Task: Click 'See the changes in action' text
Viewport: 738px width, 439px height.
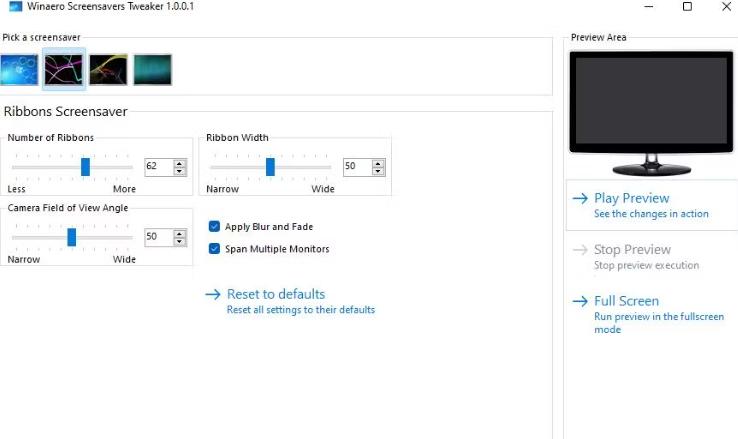Action: [x=651, y=214]
